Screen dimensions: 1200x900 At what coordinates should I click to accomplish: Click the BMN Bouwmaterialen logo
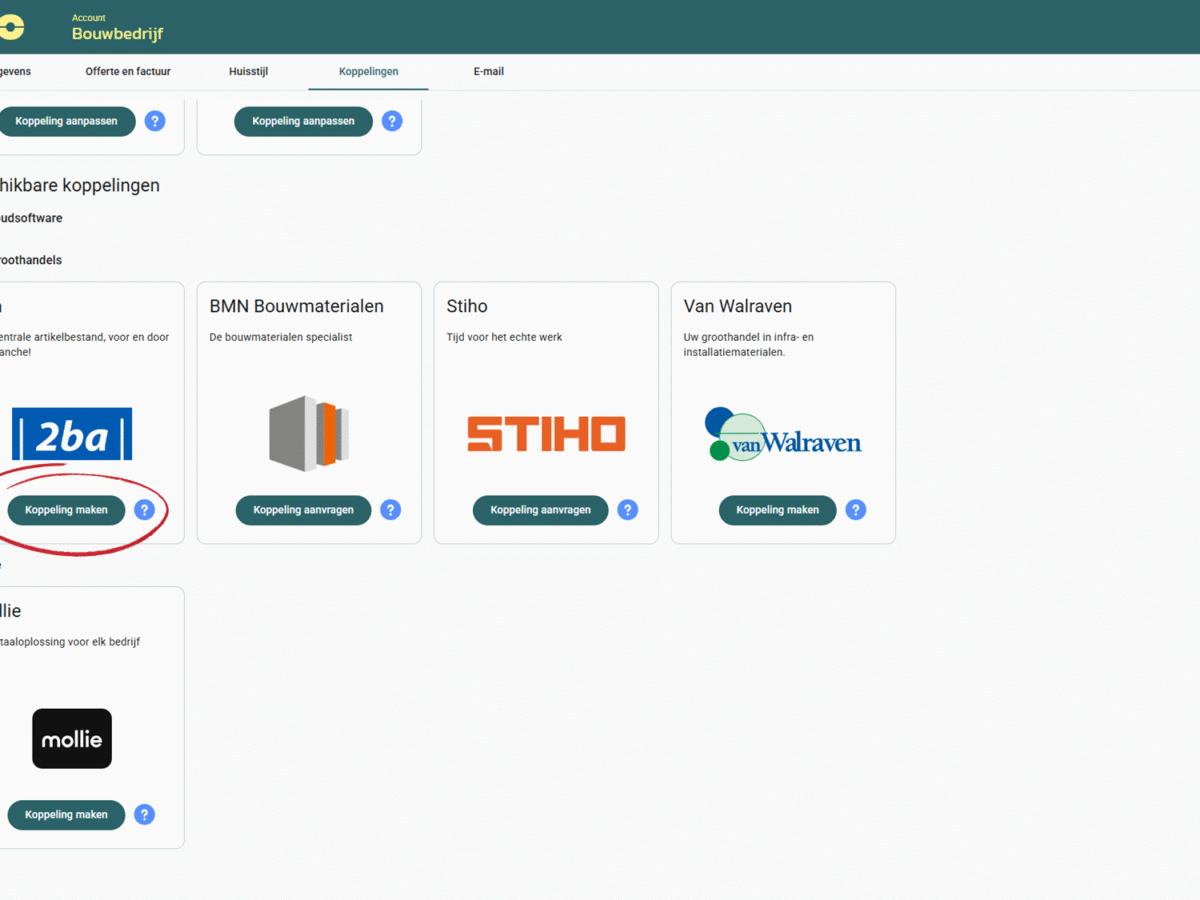tap(308, 433)
